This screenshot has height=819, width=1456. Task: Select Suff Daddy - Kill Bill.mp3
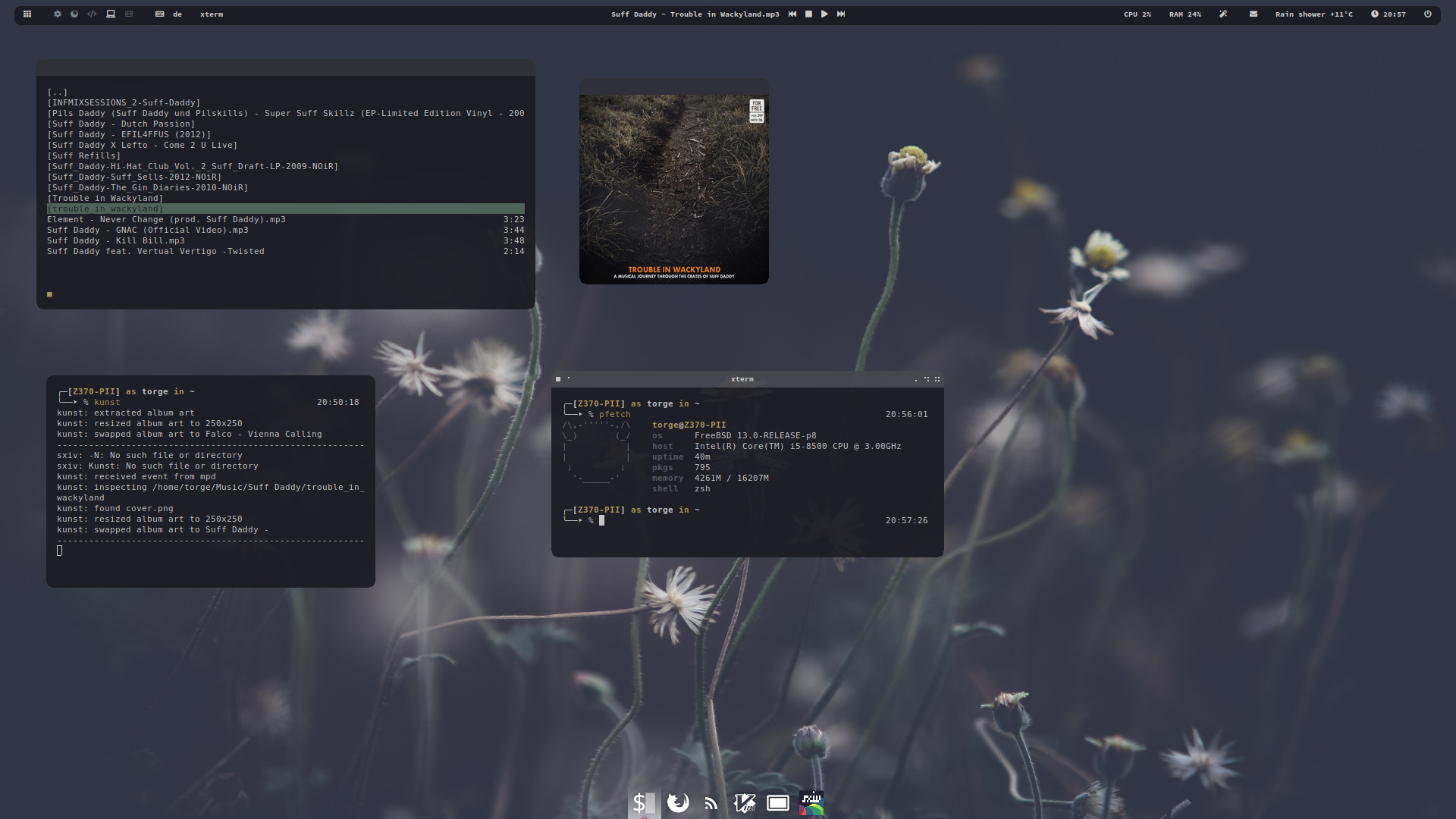tap(286, 240)
